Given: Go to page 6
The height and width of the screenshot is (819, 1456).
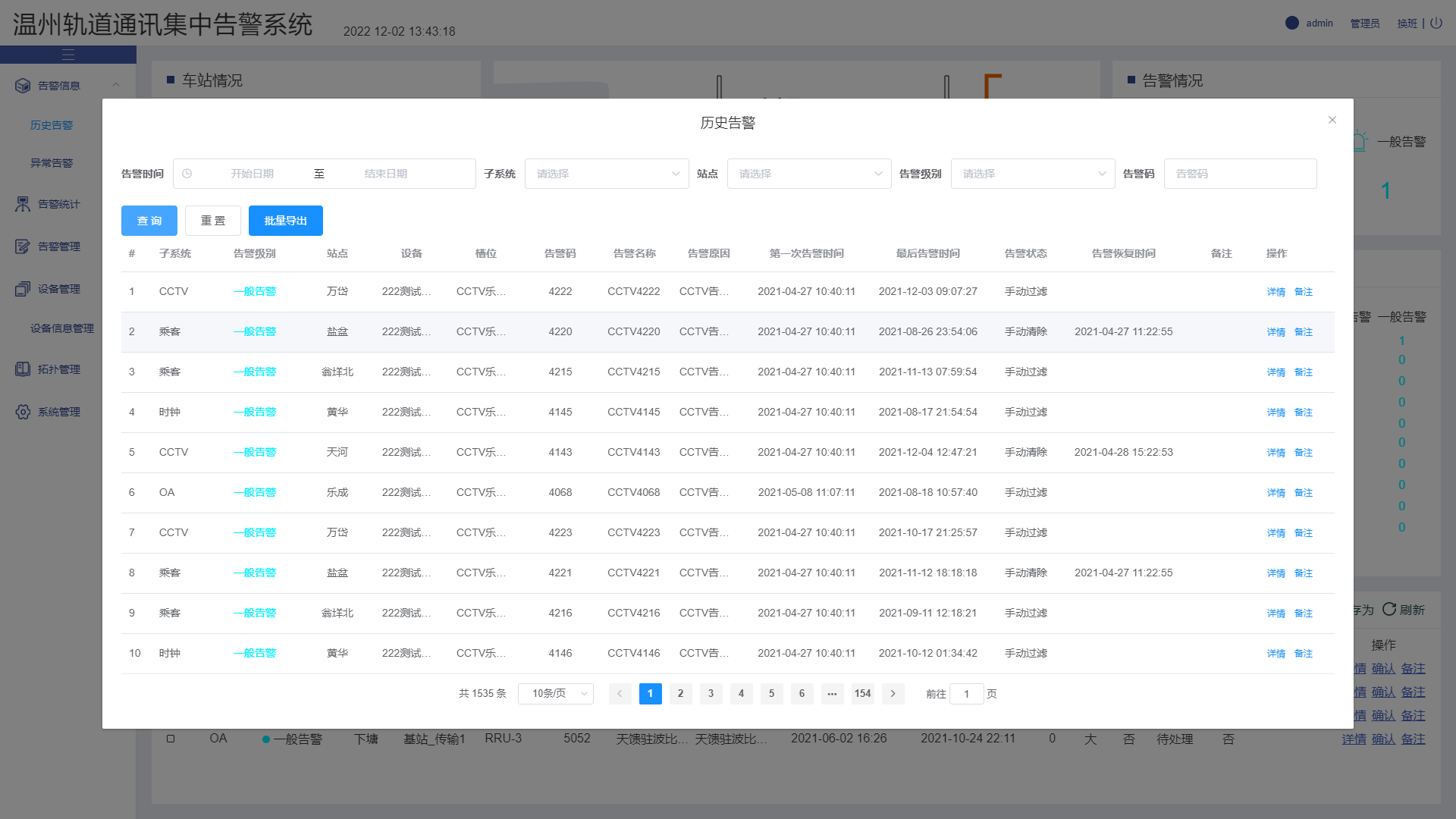Looking at the screenshot, I should pos(802,694).
